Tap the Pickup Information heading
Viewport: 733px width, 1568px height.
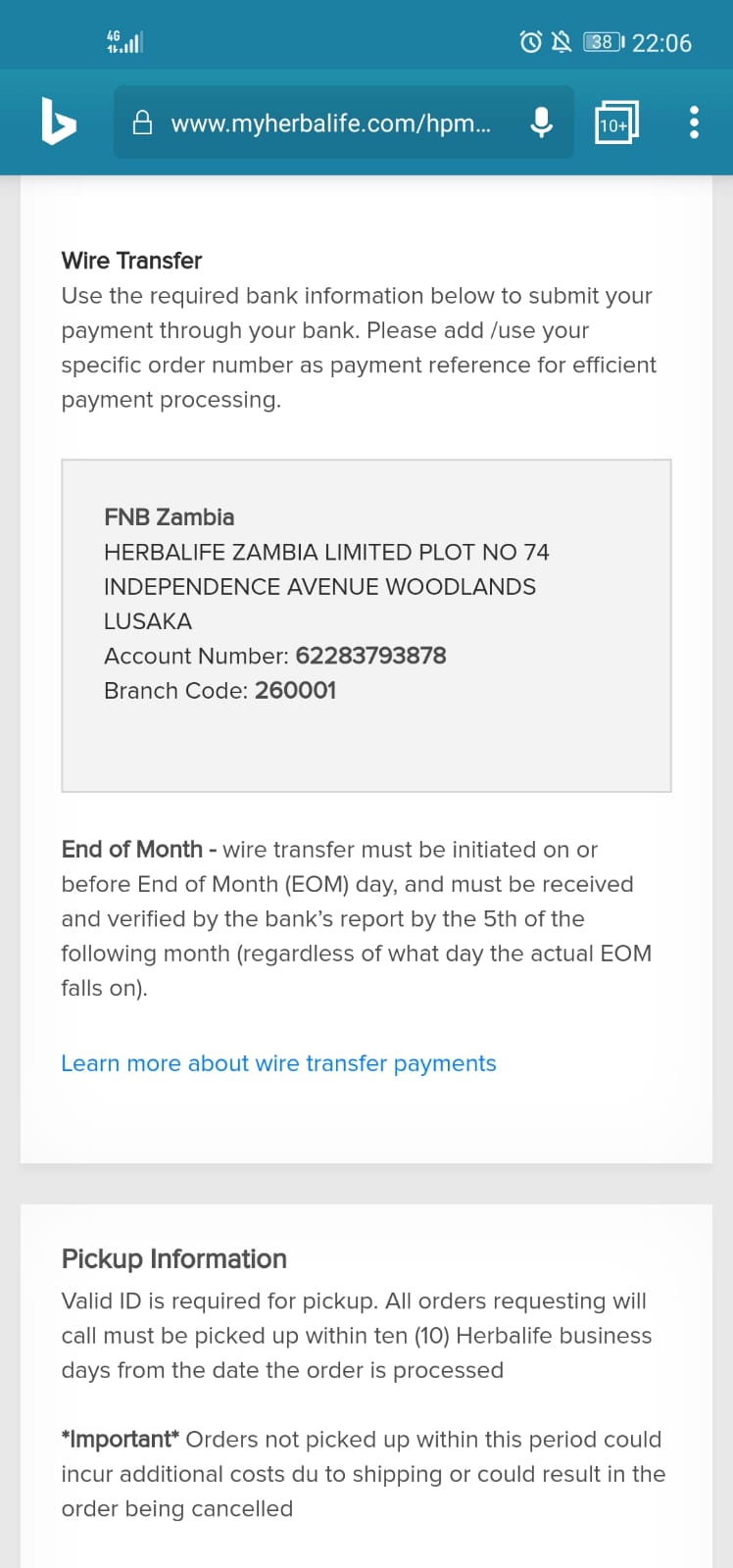[x=173, y=1258]
